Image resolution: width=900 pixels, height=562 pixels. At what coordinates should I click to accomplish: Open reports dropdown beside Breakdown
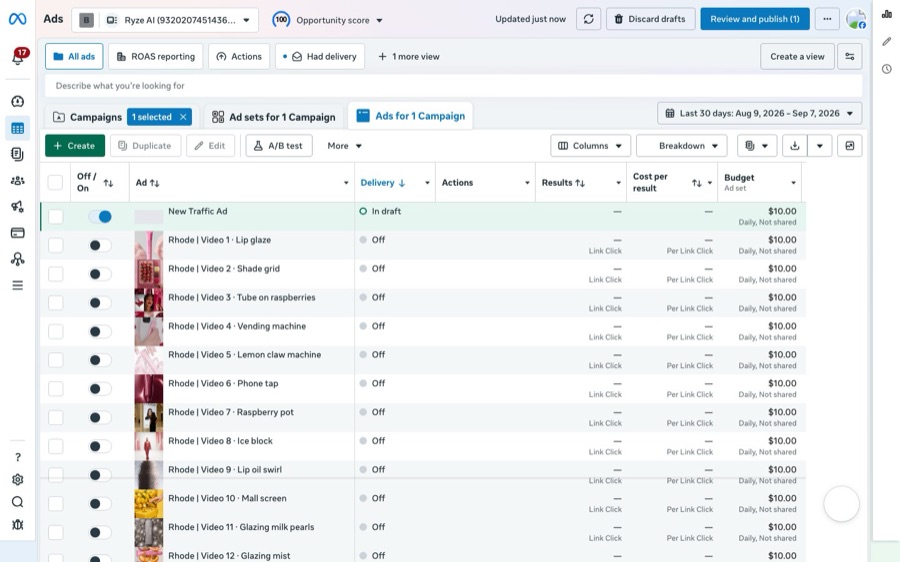[x=757, y=146]
